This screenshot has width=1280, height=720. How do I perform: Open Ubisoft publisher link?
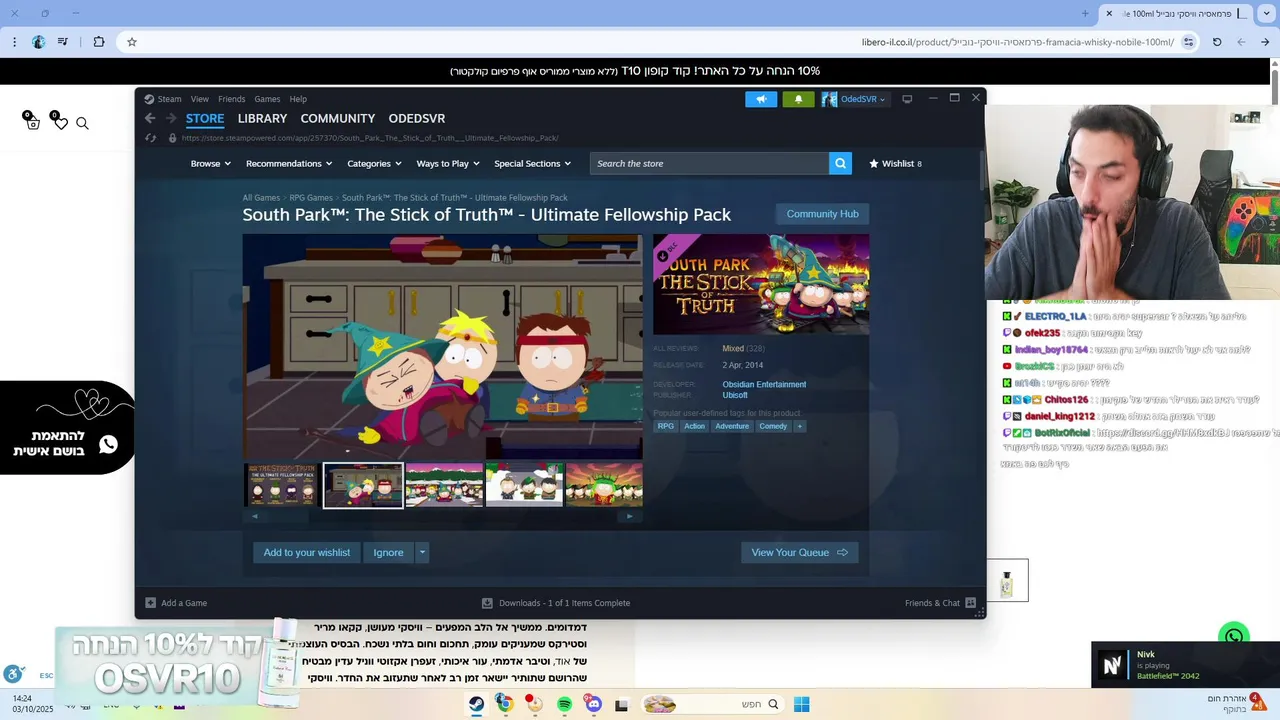[x=735, y=395]
